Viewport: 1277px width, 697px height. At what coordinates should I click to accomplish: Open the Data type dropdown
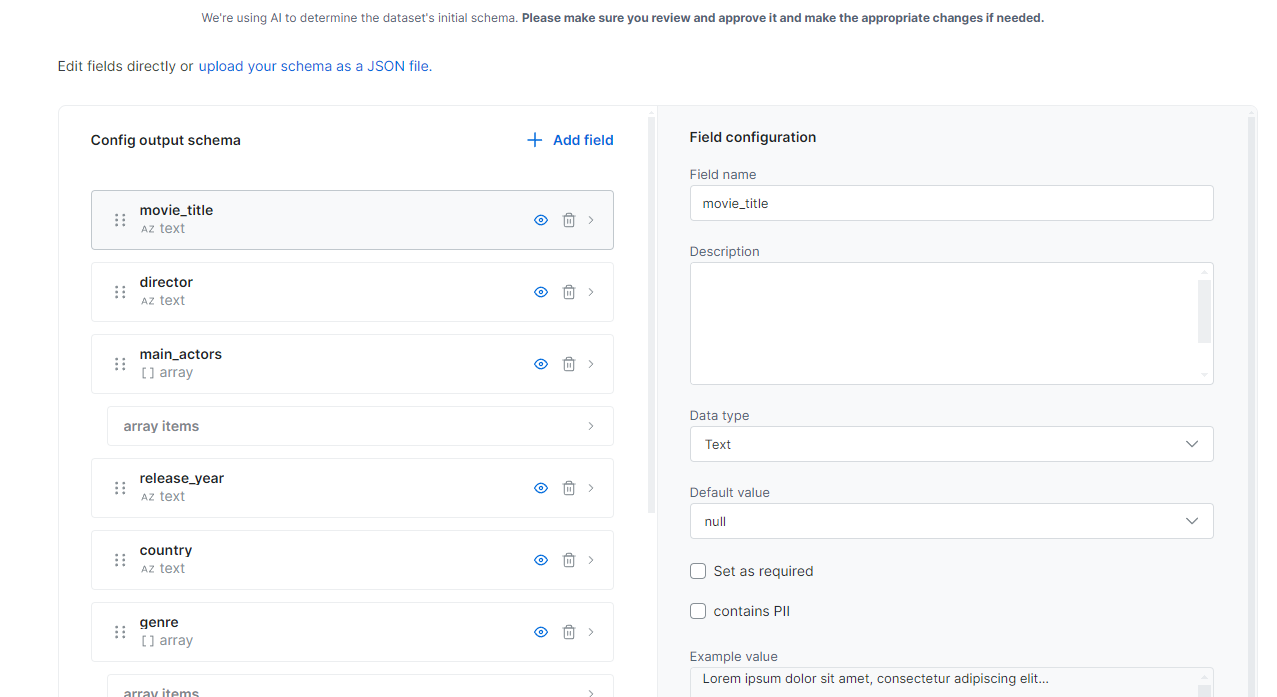(x=951, y=444)
